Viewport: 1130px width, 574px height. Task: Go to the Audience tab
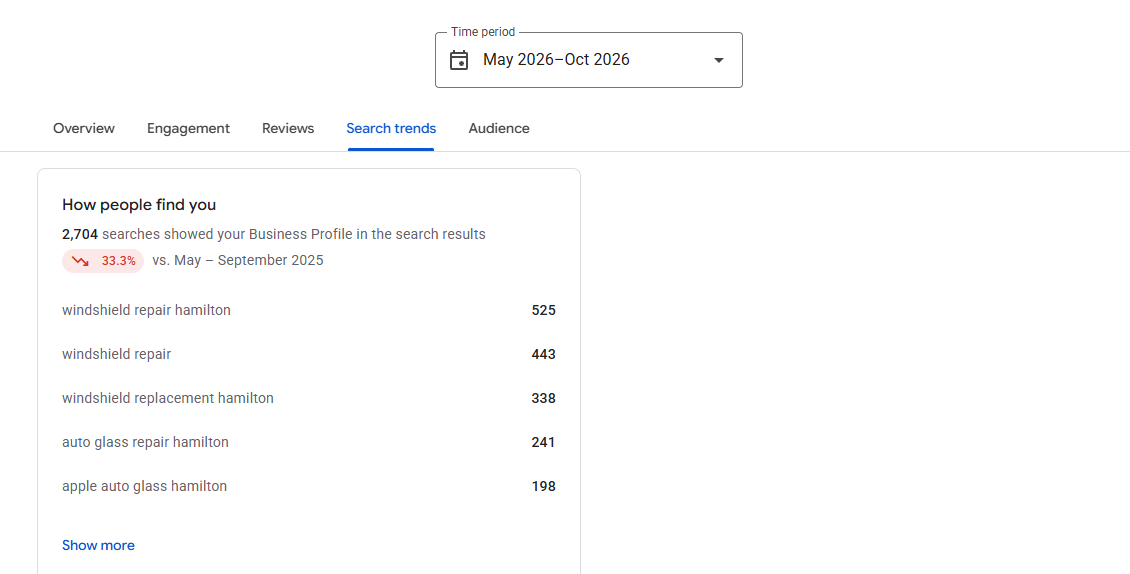tap(499, 128)
